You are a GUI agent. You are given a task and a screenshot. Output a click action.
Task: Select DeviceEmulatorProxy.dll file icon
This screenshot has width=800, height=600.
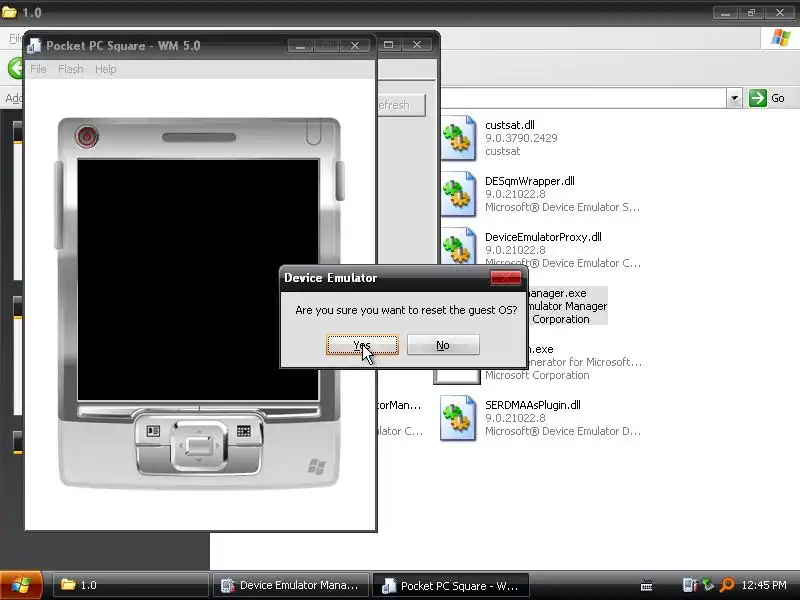click(458, 246)
